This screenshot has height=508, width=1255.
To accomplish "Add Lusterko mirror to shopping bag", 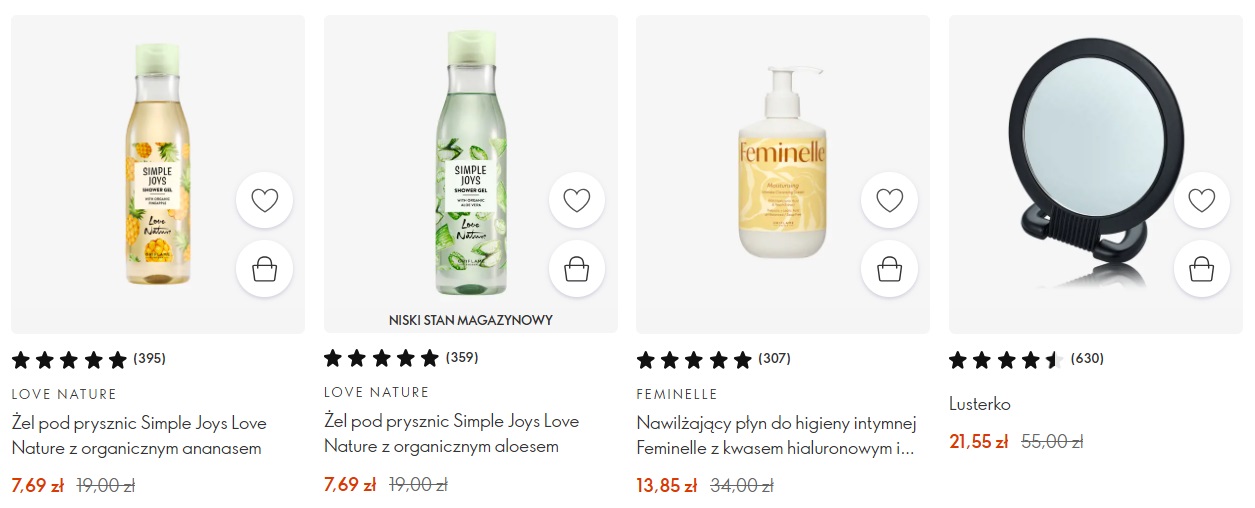I will click(x=1201, y=269).
